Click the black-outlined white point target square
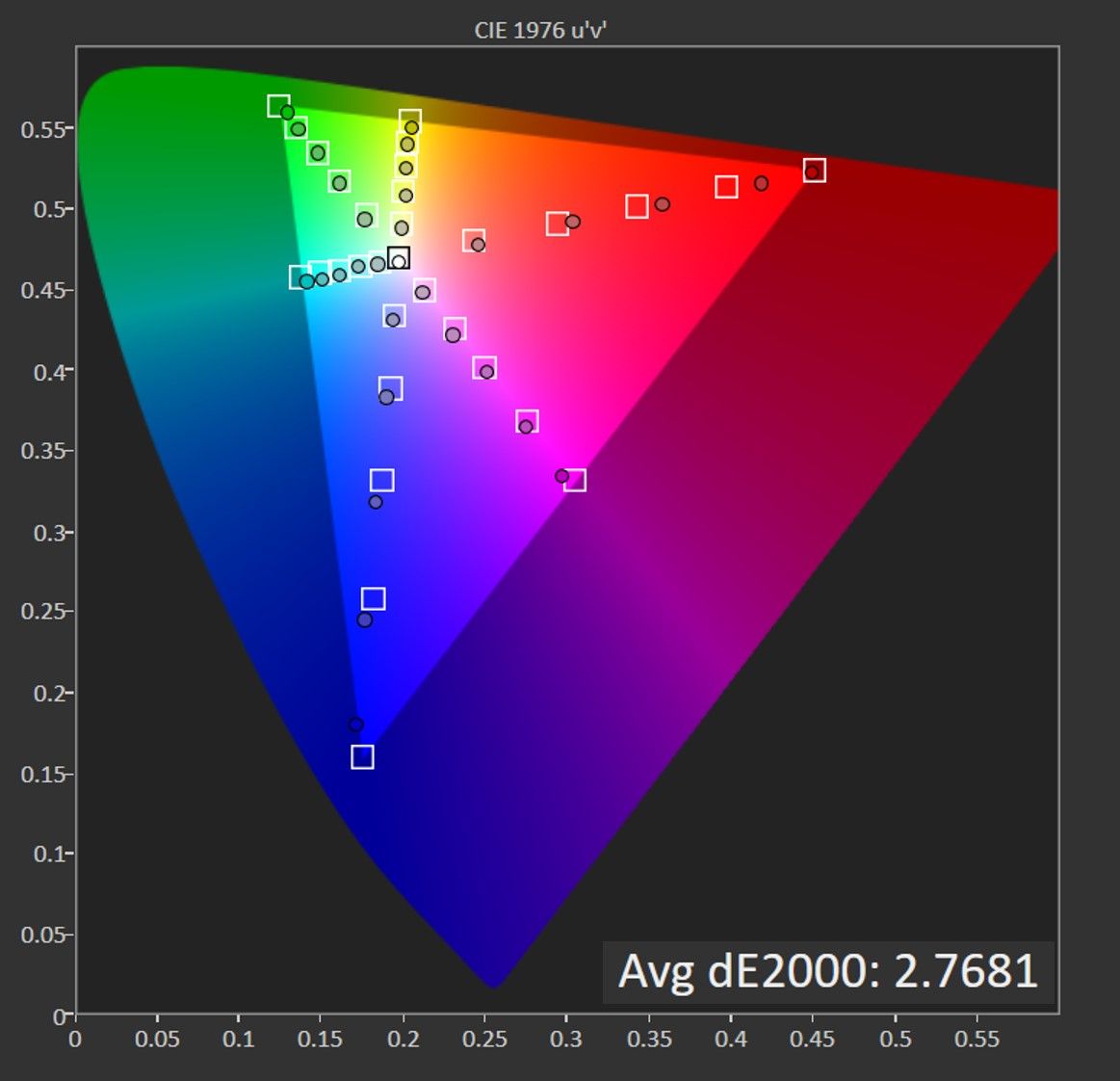Viewport: 1120px width, 1081px height. 399,257
